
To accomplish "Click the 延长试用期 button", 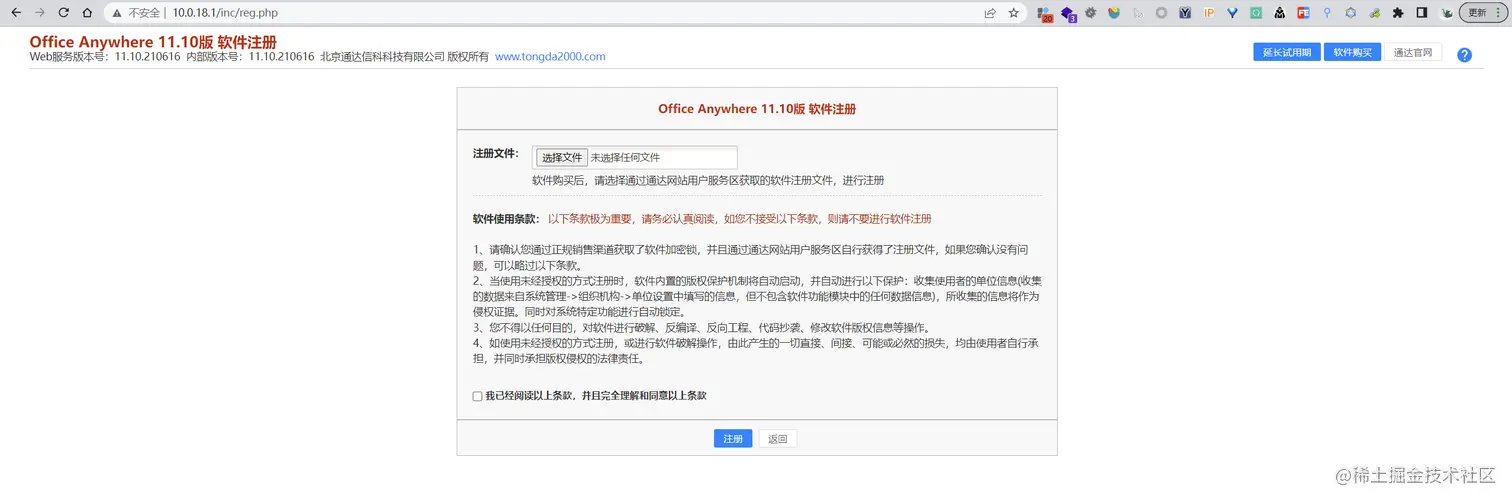I will click(1287, 52).
